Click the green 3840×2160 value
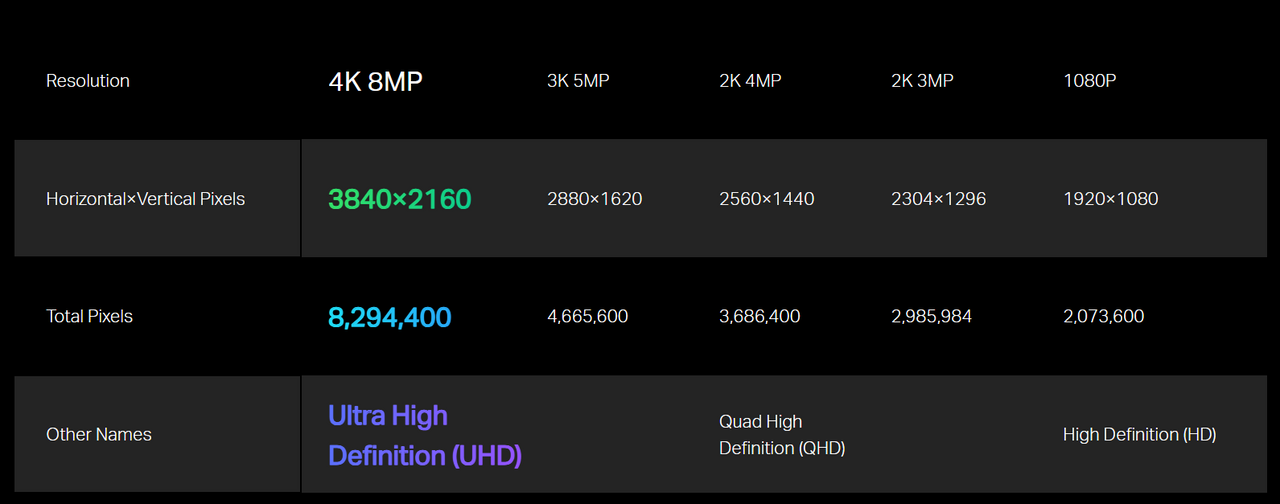The image size is (1280, 504). (400, 199)
